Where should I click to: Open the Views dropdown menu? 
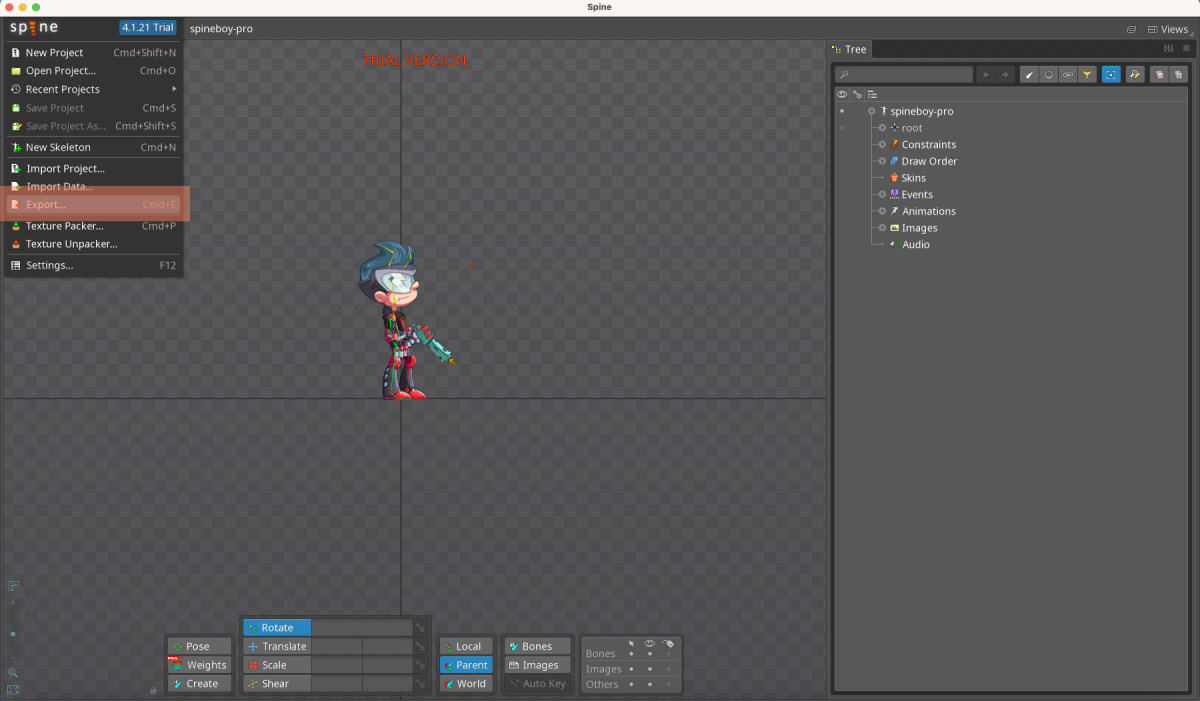pos(1168,29)
